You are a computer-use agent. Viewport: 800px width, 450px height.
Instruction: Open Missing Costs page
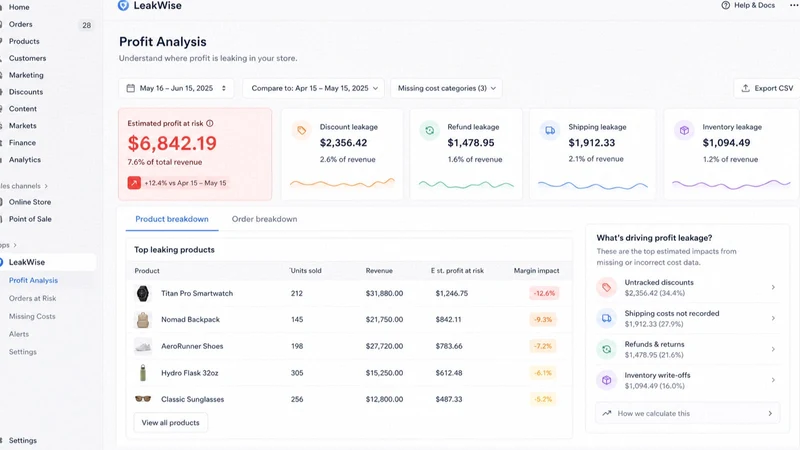[32, 316]
